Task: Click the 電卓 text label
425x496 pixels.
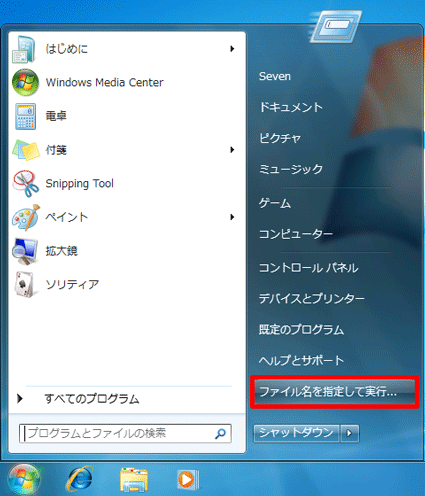Action: [x=56, y=116]
